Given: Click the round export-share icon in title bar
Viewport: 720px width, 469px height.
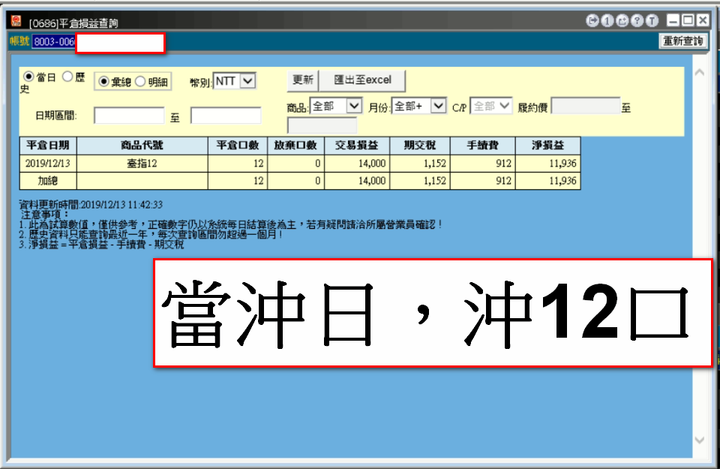Looking at the screenshot, I should pyautogui.click(x=622, y=20).
